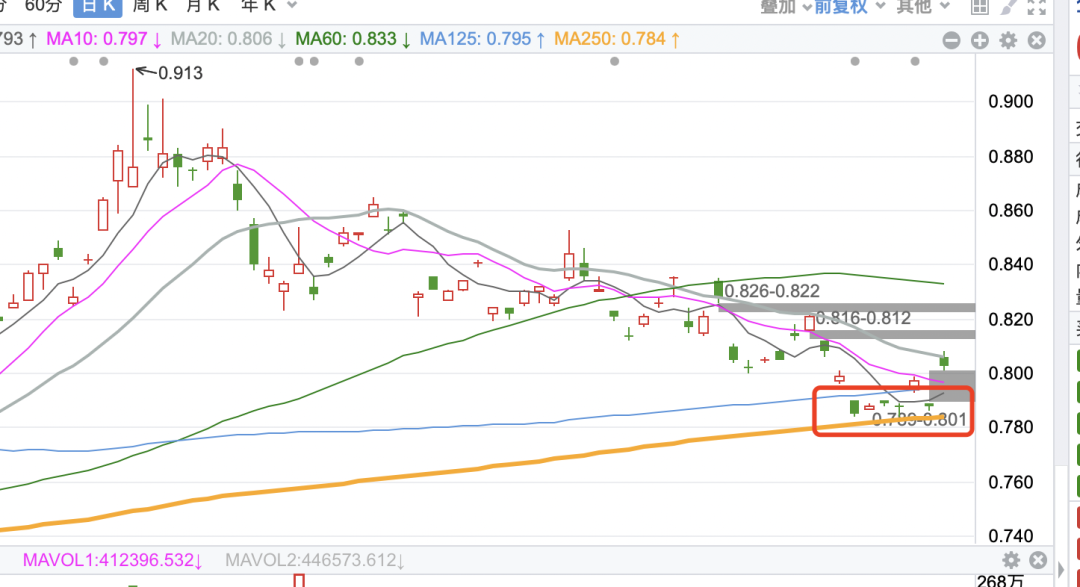Click the 0.800 price axis label
The width and height of the screenshot is (1080, 587).
point(1010,373)
